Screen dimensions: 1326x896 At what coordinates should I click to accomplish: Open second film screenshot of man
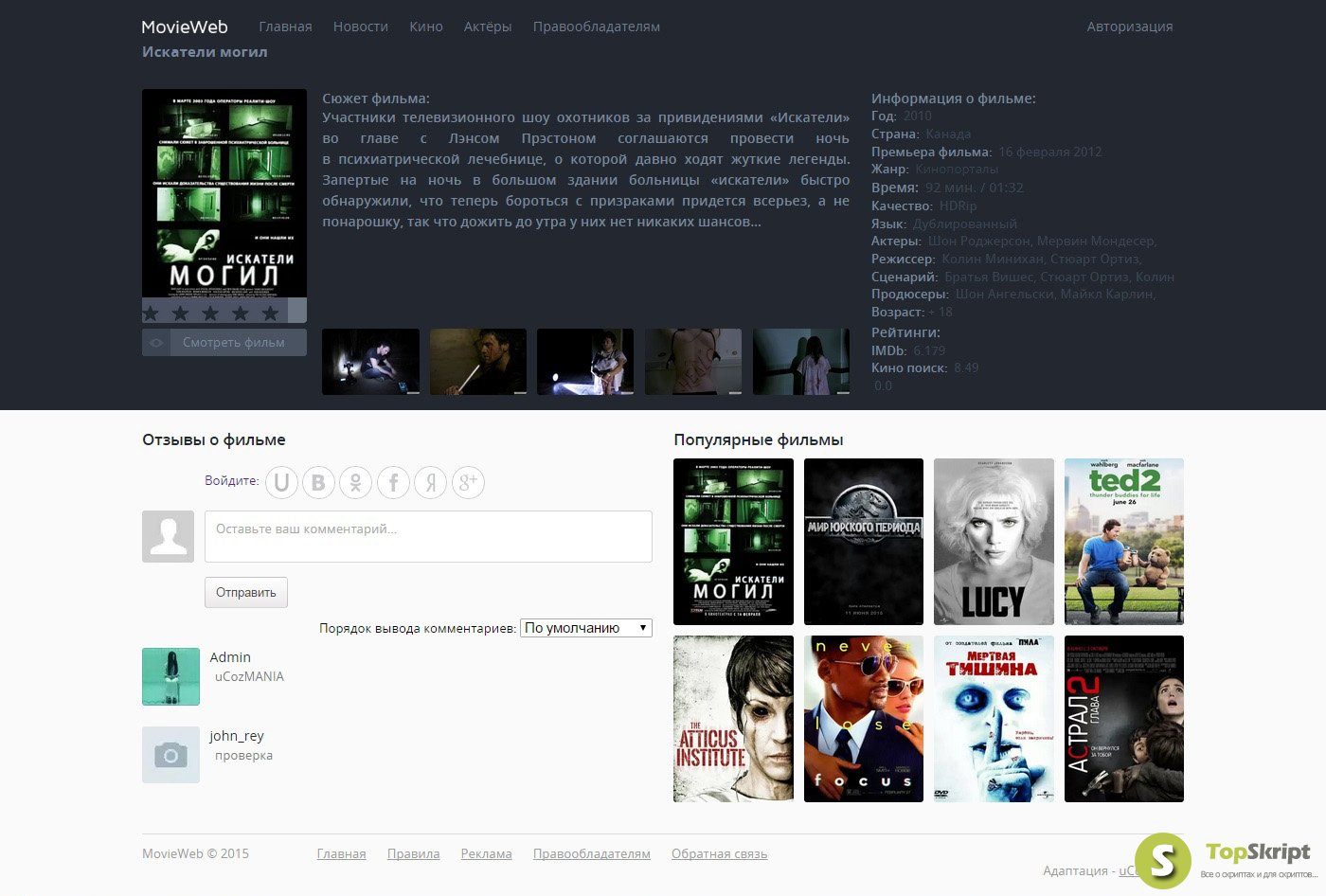click(478, 362)
